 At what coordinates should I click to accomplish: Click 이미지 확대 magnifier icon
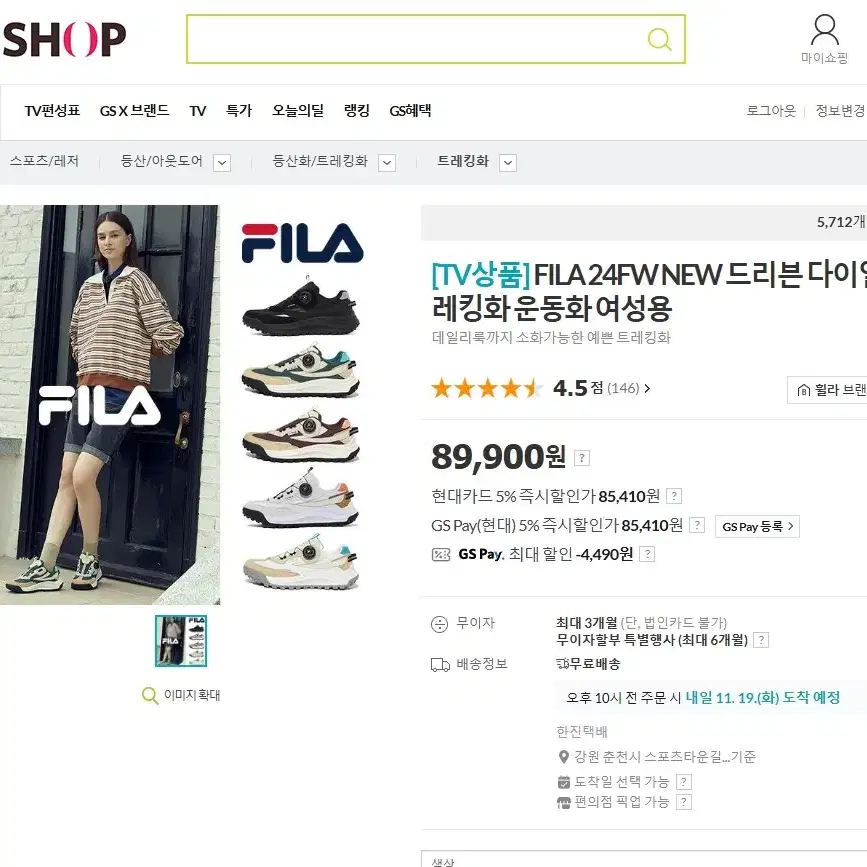click(149, 695)
